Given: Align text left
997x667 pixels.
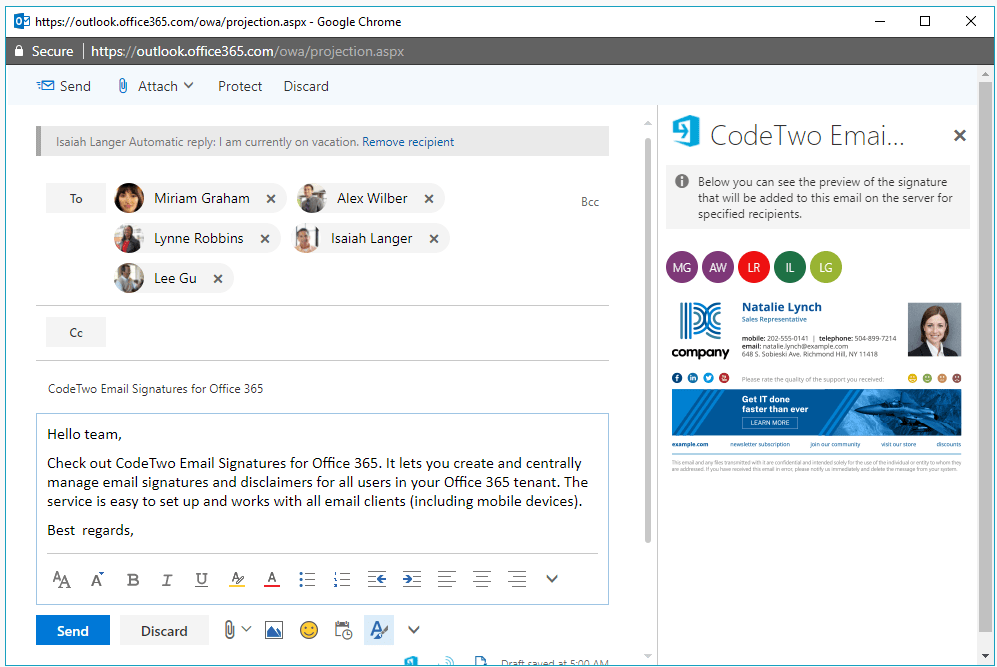Looking at the screenshot, I should pyautogui.click(x=447, y=579).
